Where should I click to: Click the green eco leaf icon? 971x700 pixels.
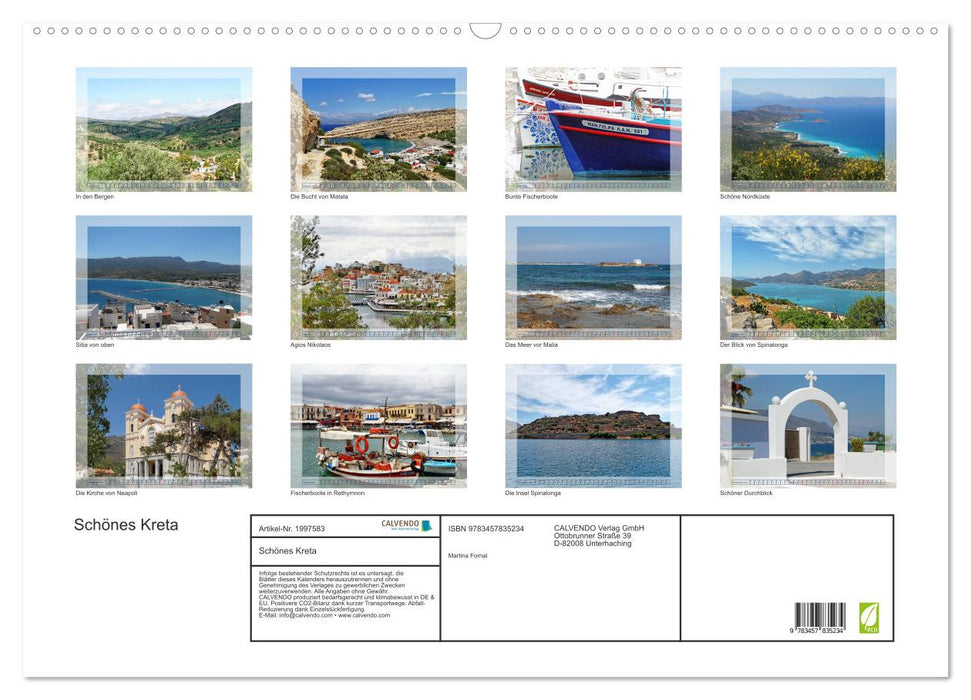point(869,617)
